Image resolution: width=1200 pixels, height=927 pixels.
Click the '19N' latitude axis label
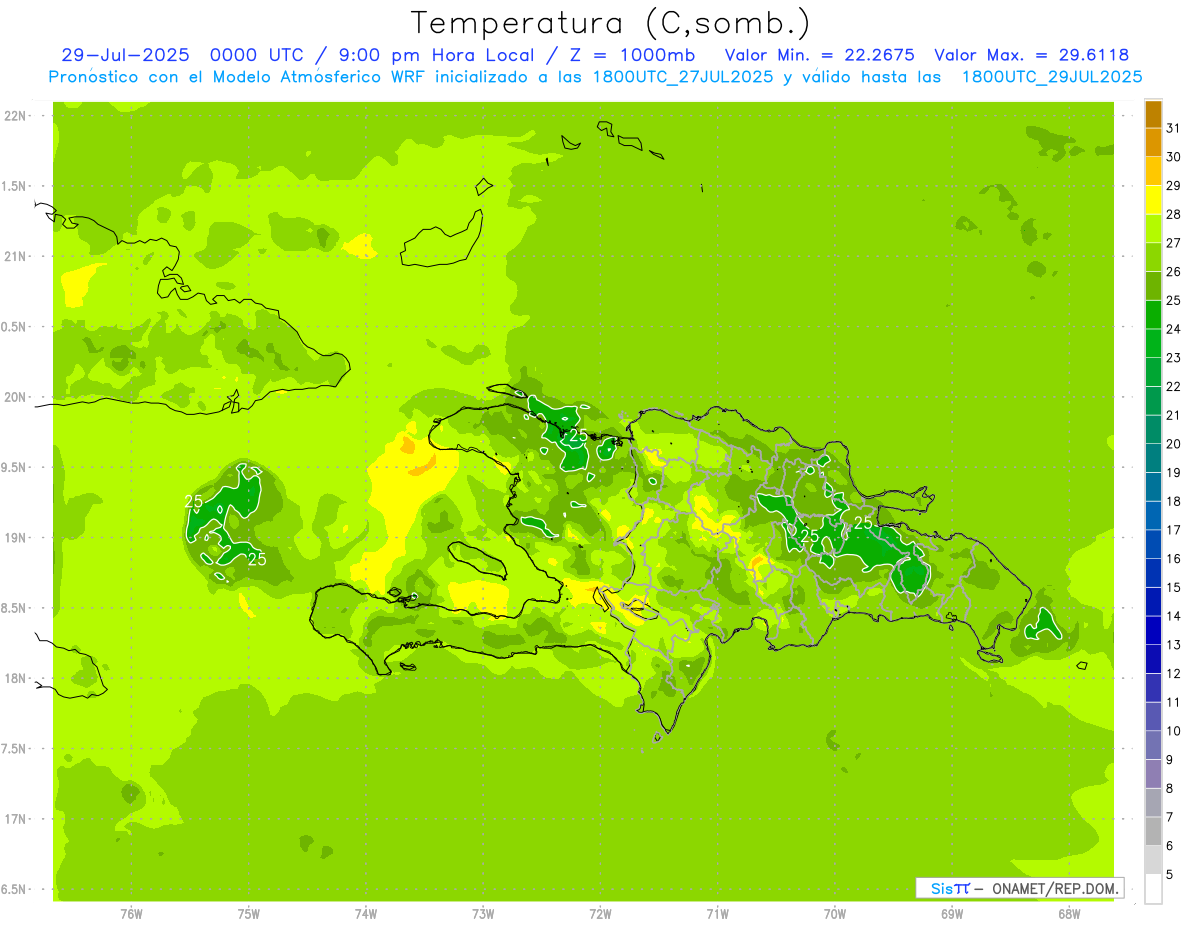click(x=16, y=537)
